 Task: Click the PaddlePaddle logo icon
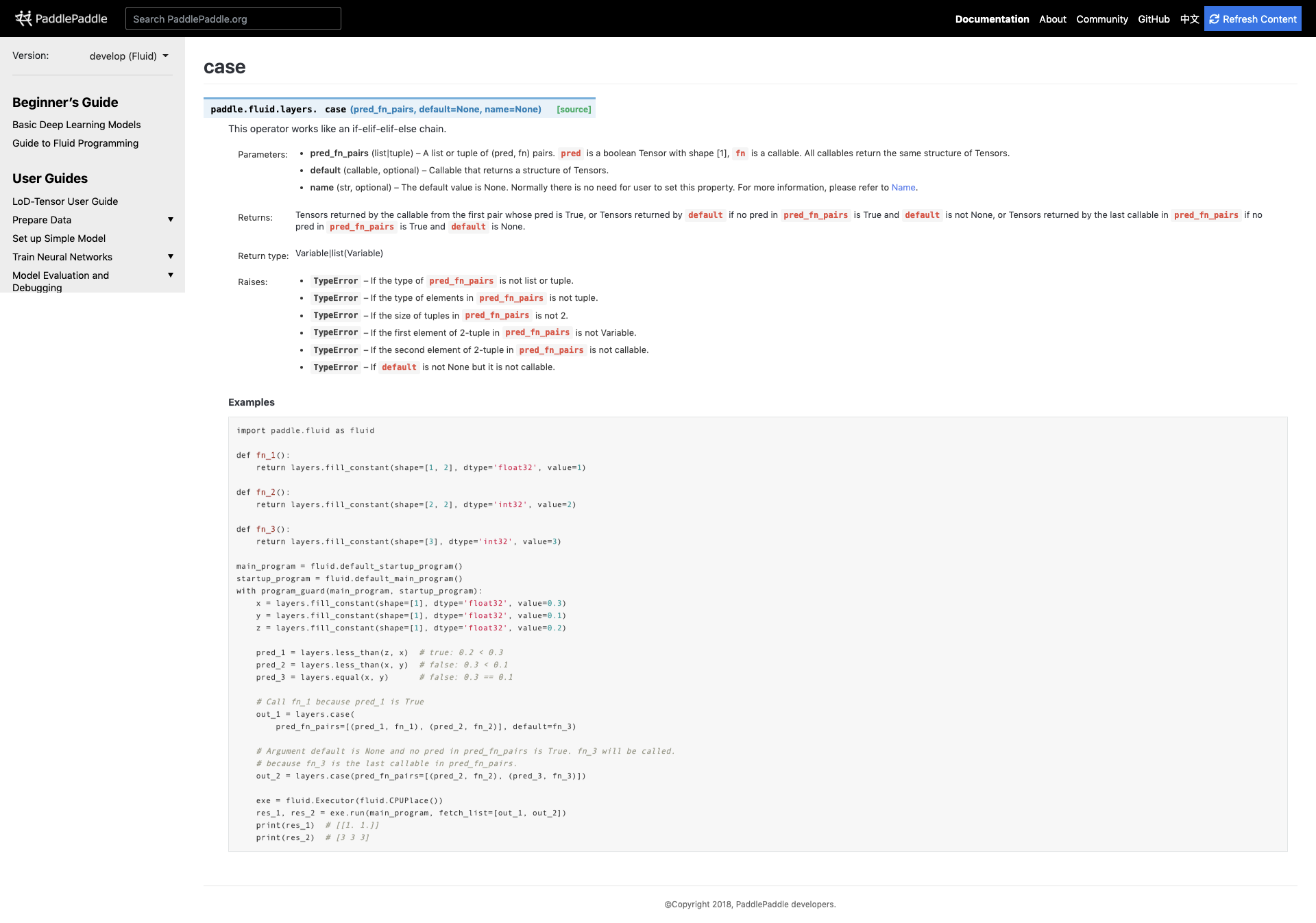(x=24, y=19)
